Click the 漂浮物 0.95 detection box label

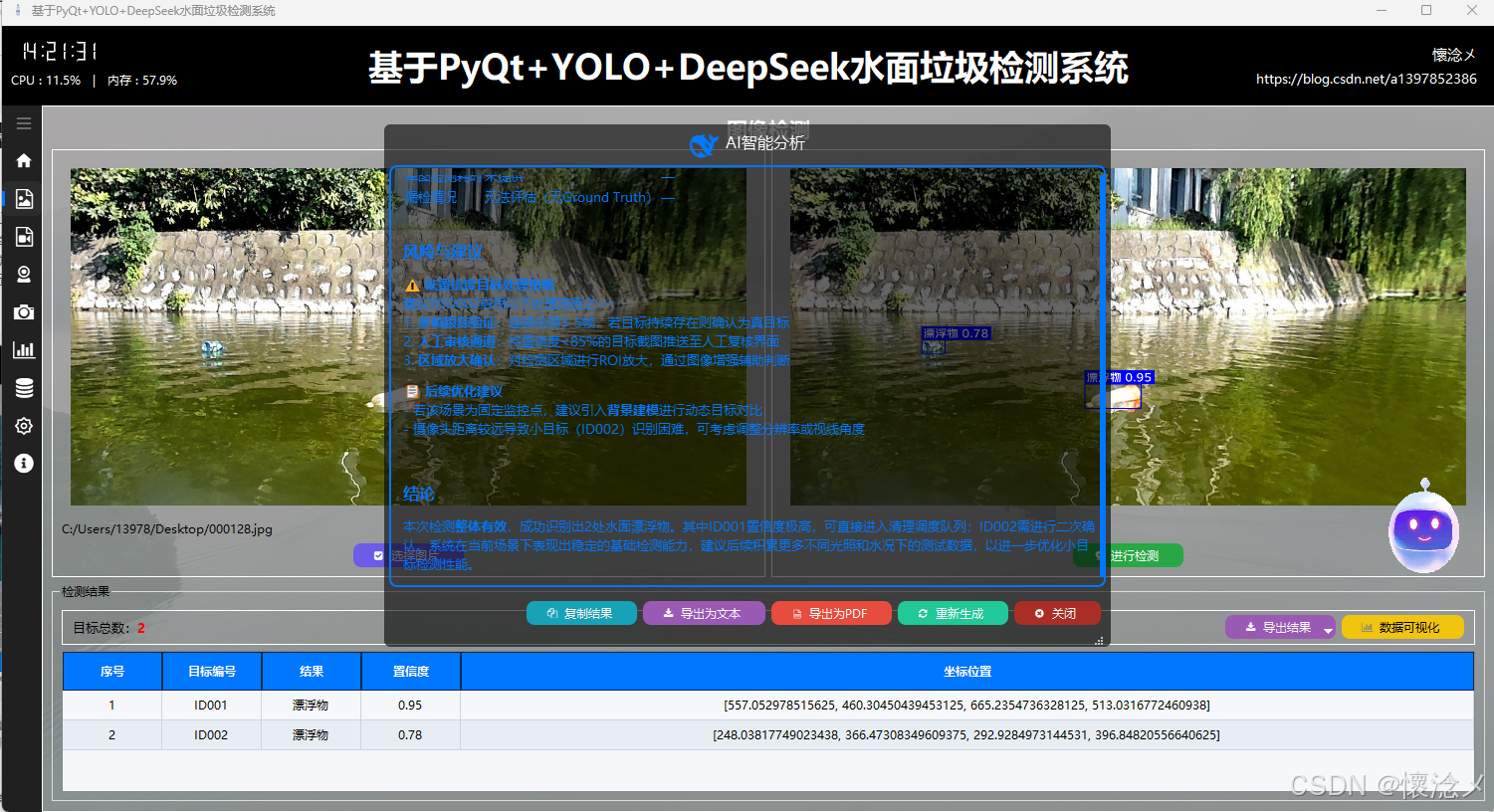tap(1119, 377)
